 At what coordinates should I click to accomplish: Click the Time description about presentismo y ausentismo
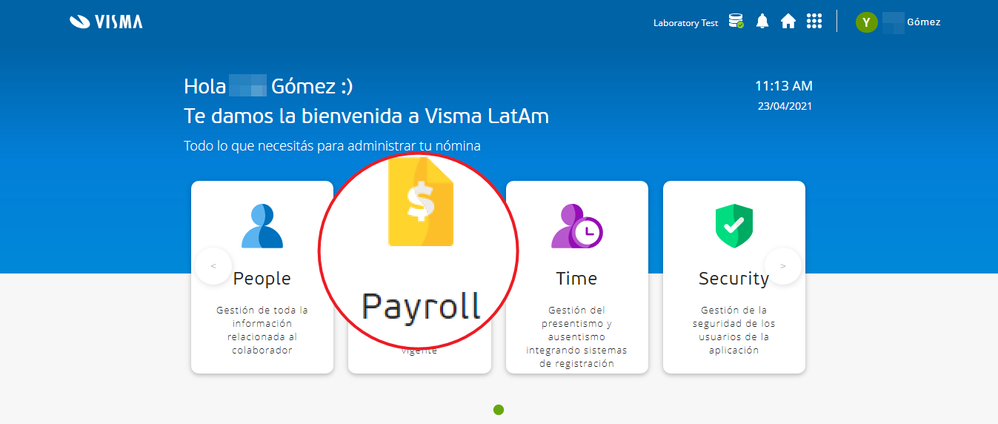coord(577,337)
